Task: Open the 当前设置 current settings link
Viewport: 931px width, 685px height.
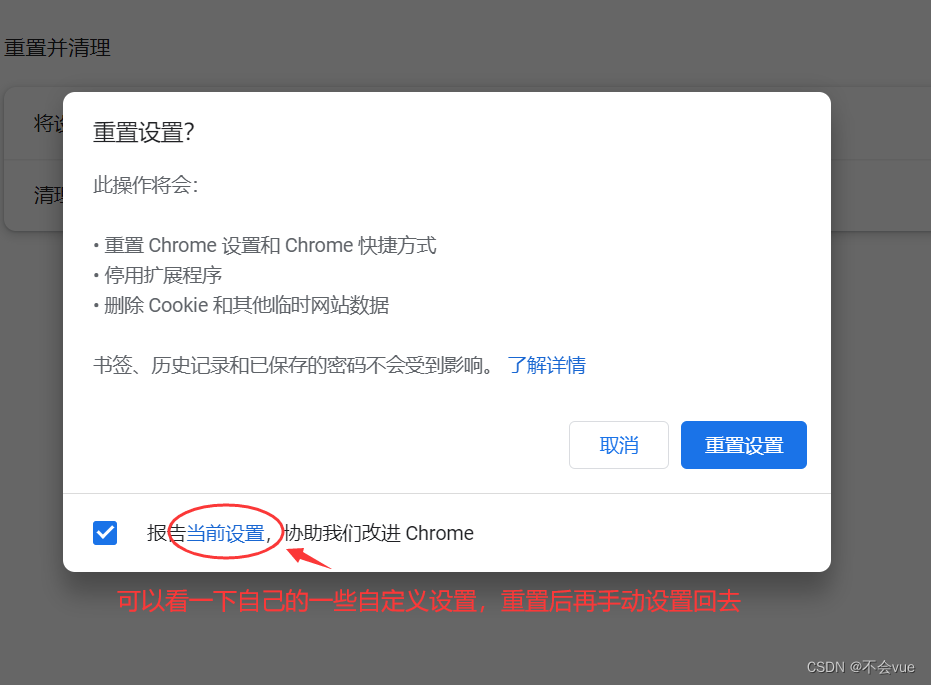Action: [226, 533]
